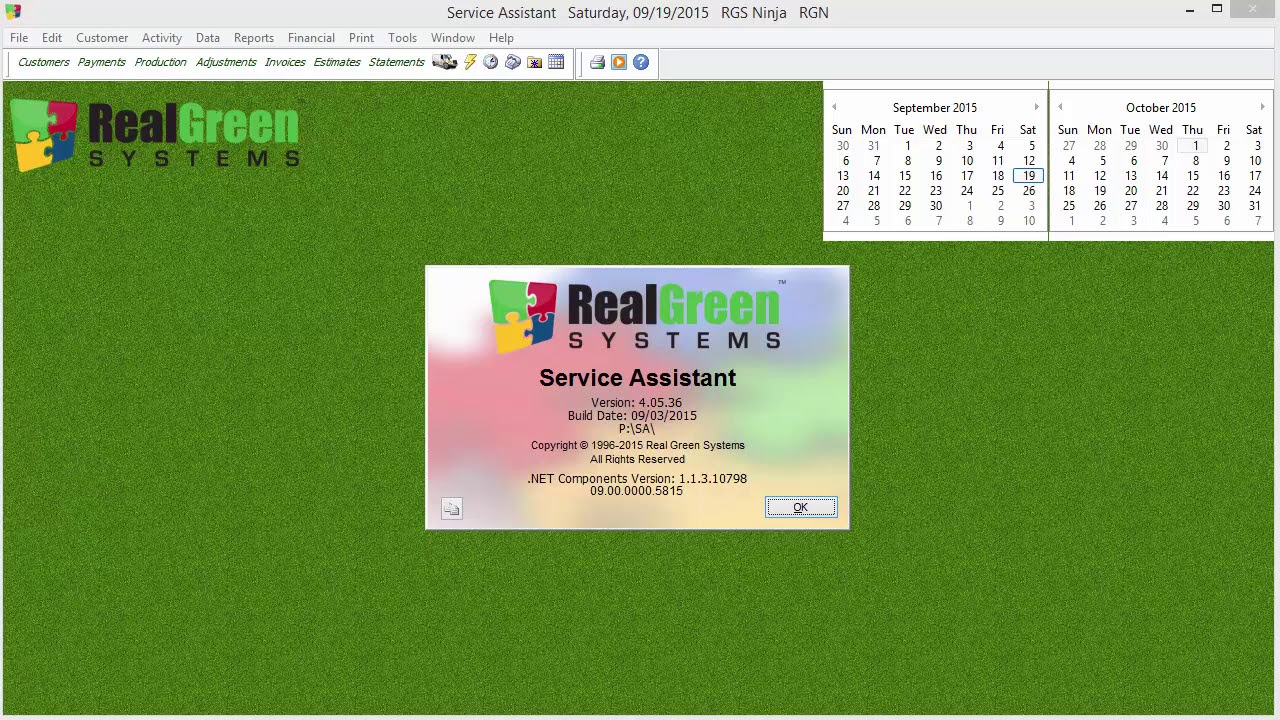Click the copy icon in About dialog
This screenshot has width=1280, height=720.
pyautogui.click(x=452, y=509)
